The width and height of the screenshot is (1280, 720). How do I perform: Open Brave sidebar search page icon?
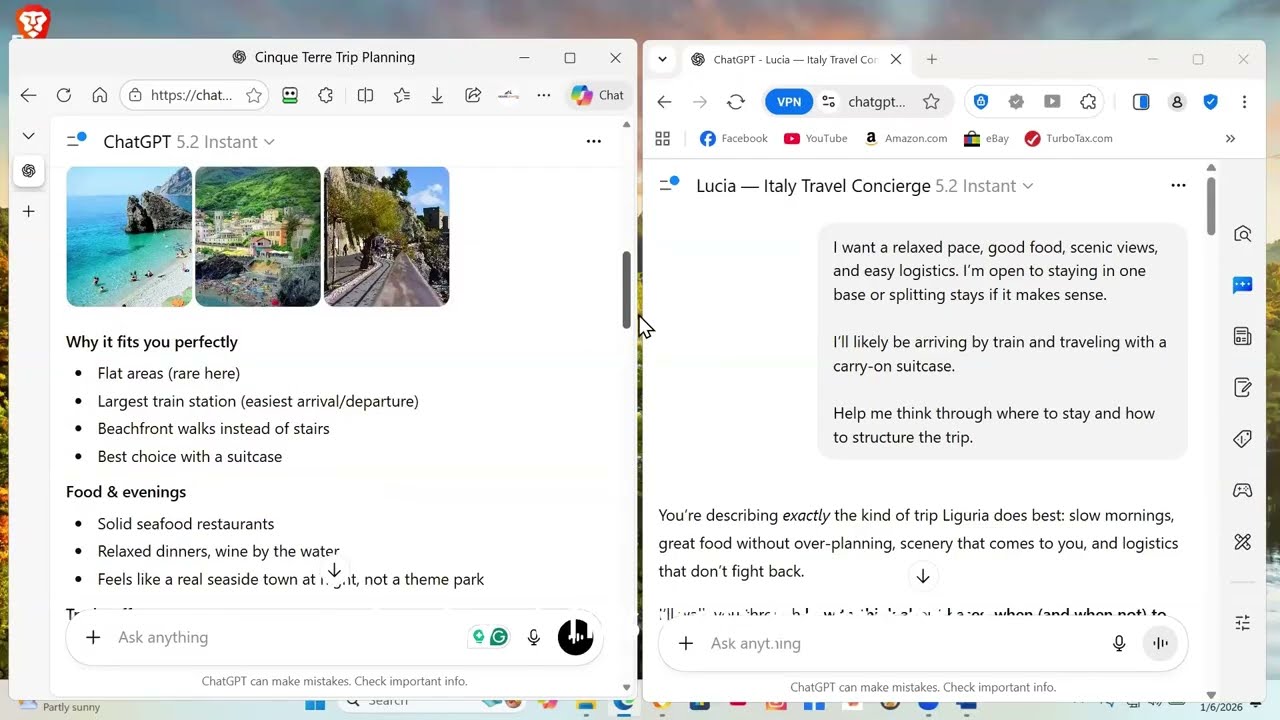tap(1243, 234)
